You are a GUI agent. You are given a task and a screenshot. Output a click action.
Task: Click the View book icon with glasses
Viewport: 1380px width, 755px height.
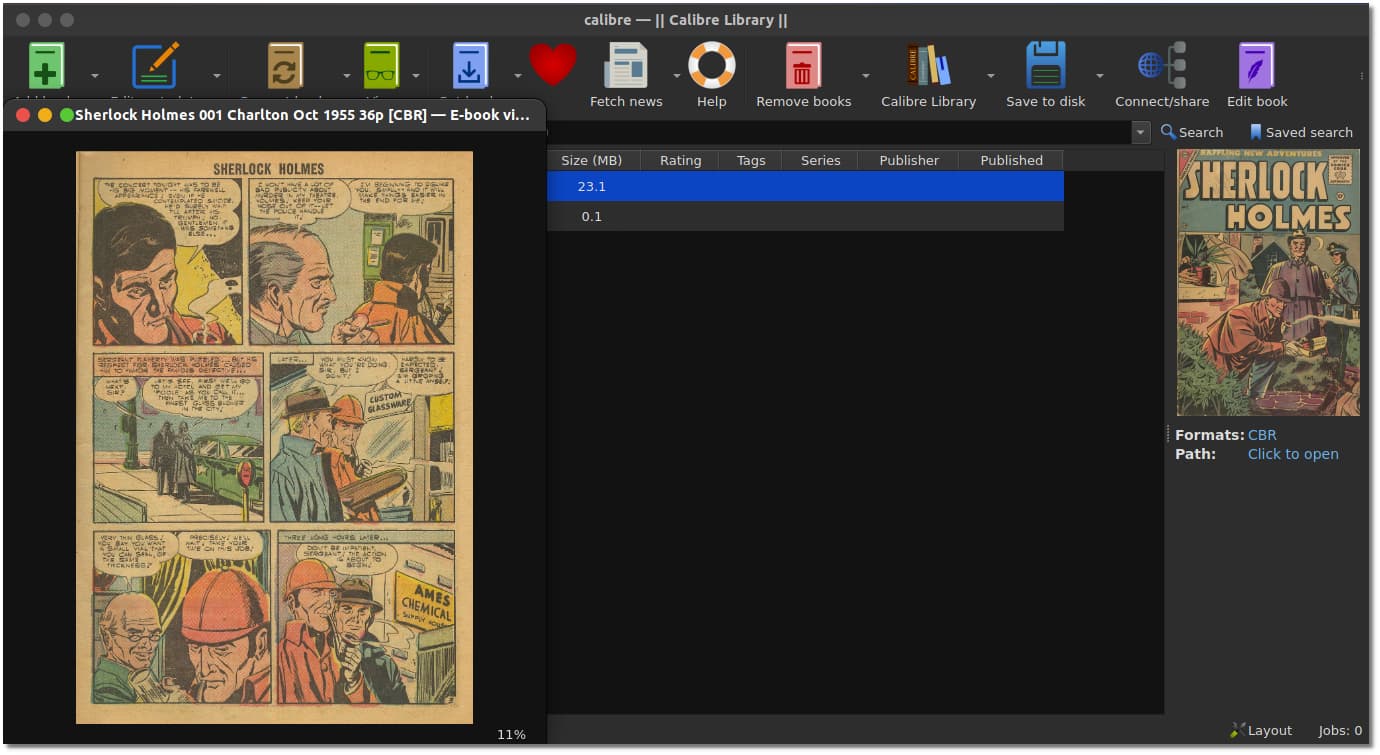391,63
